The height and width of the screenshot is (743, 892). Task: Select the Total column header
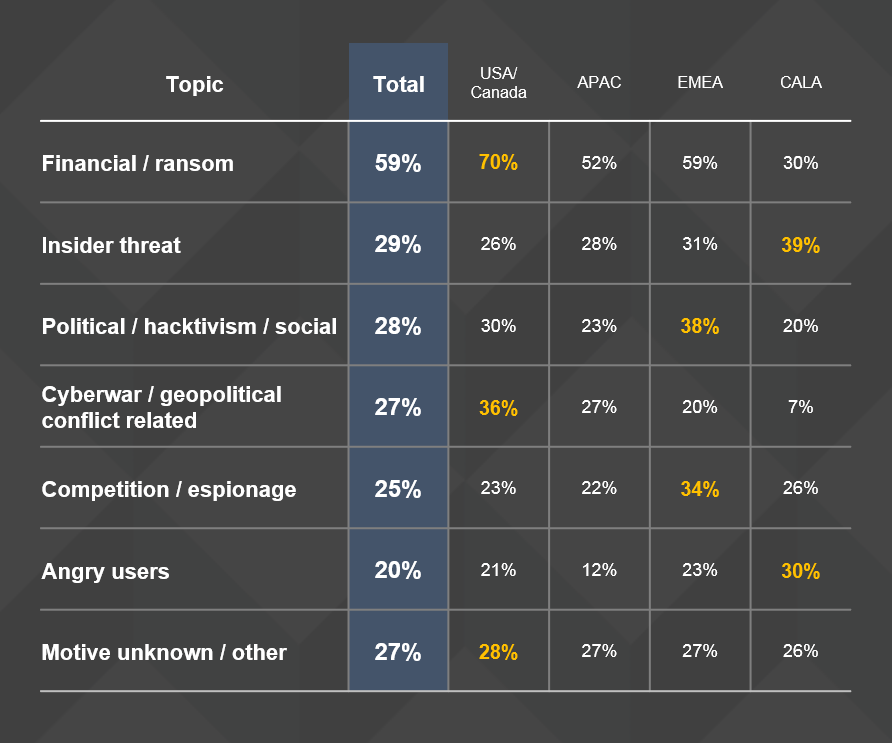[398, 85]
